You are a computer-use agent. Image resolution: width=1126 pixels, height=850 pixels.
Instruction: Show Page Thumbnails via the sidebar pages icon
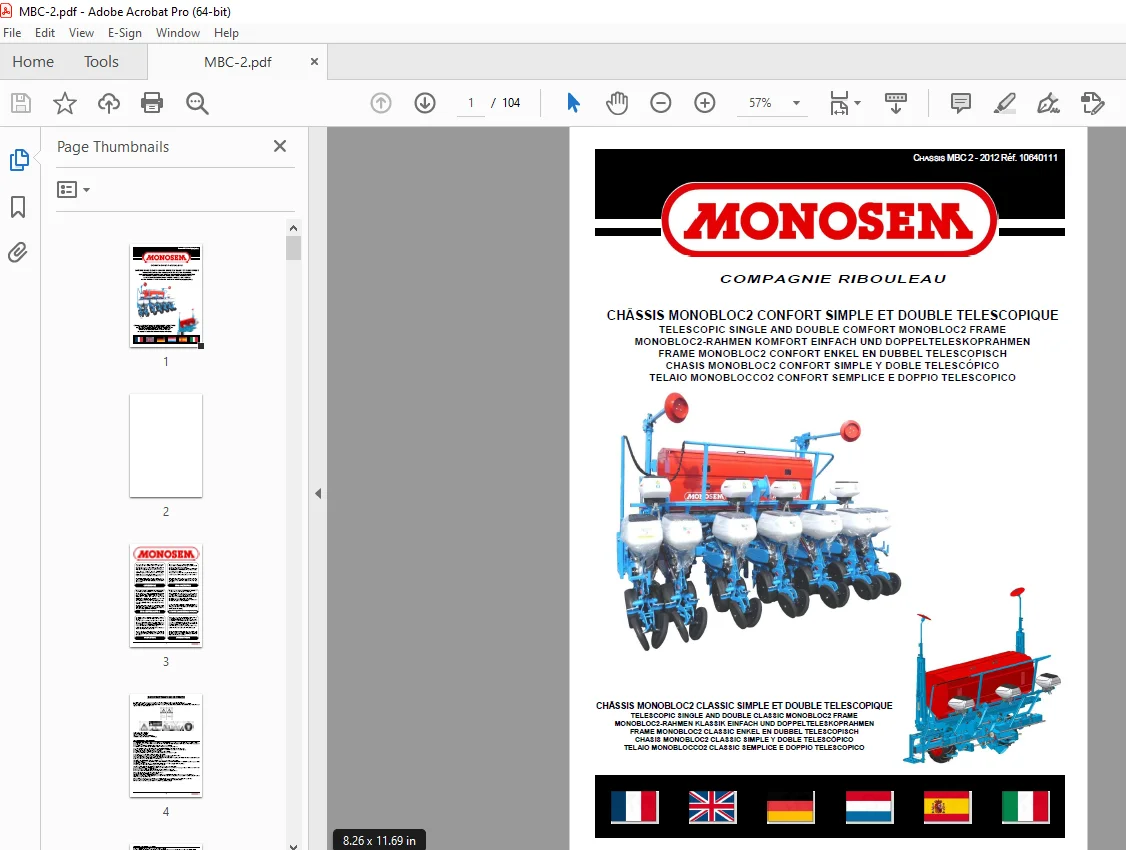click(x=19, y=159)
